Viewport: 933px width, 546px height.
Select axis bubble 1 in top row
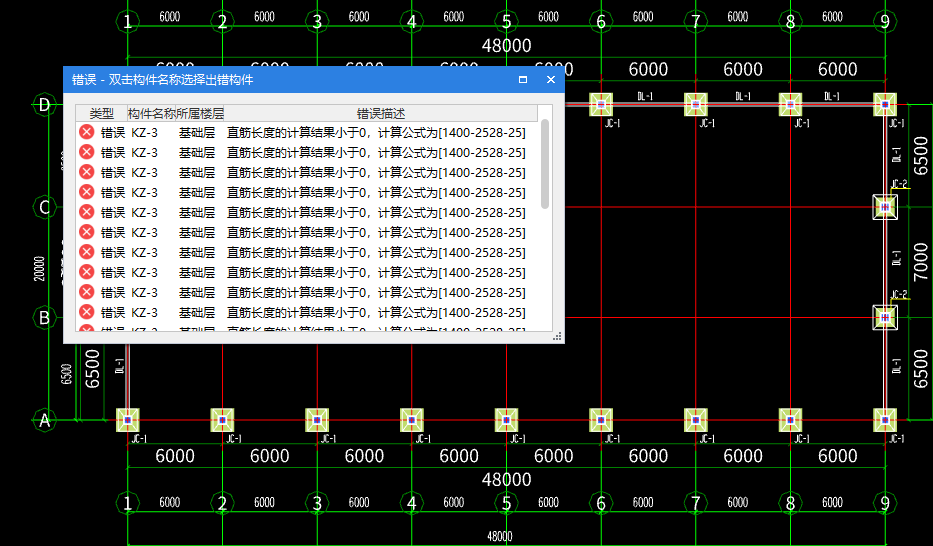tap(127, 22)
